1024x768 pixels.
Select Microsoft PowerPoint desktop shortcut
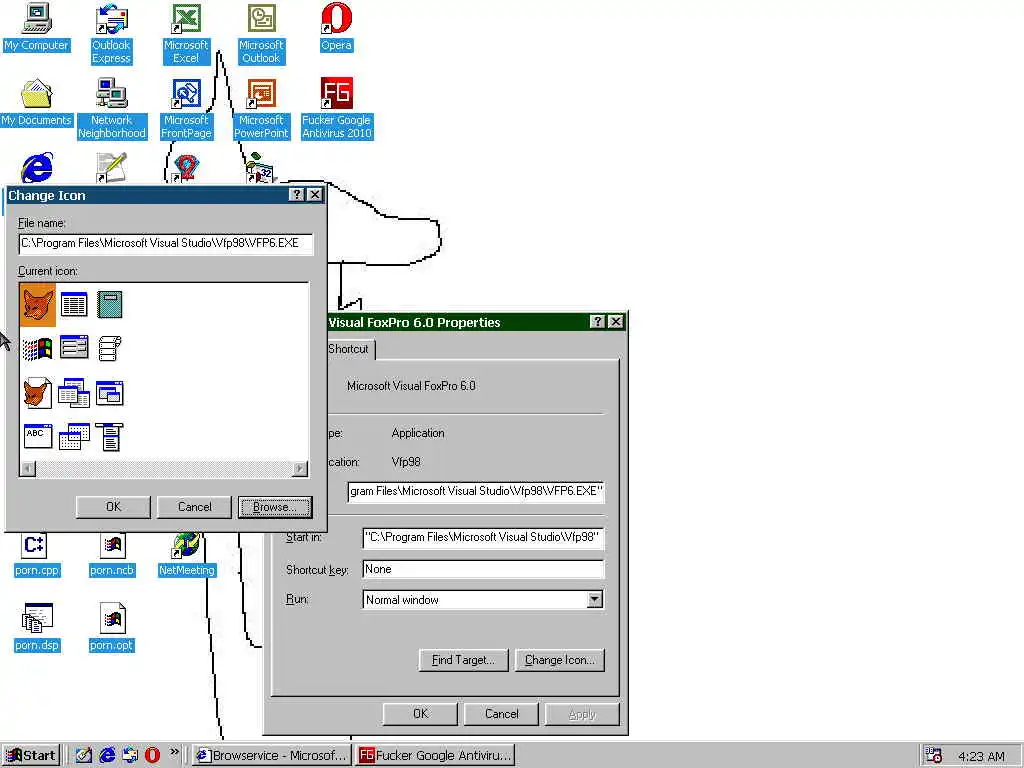click(x=261, y=108)
